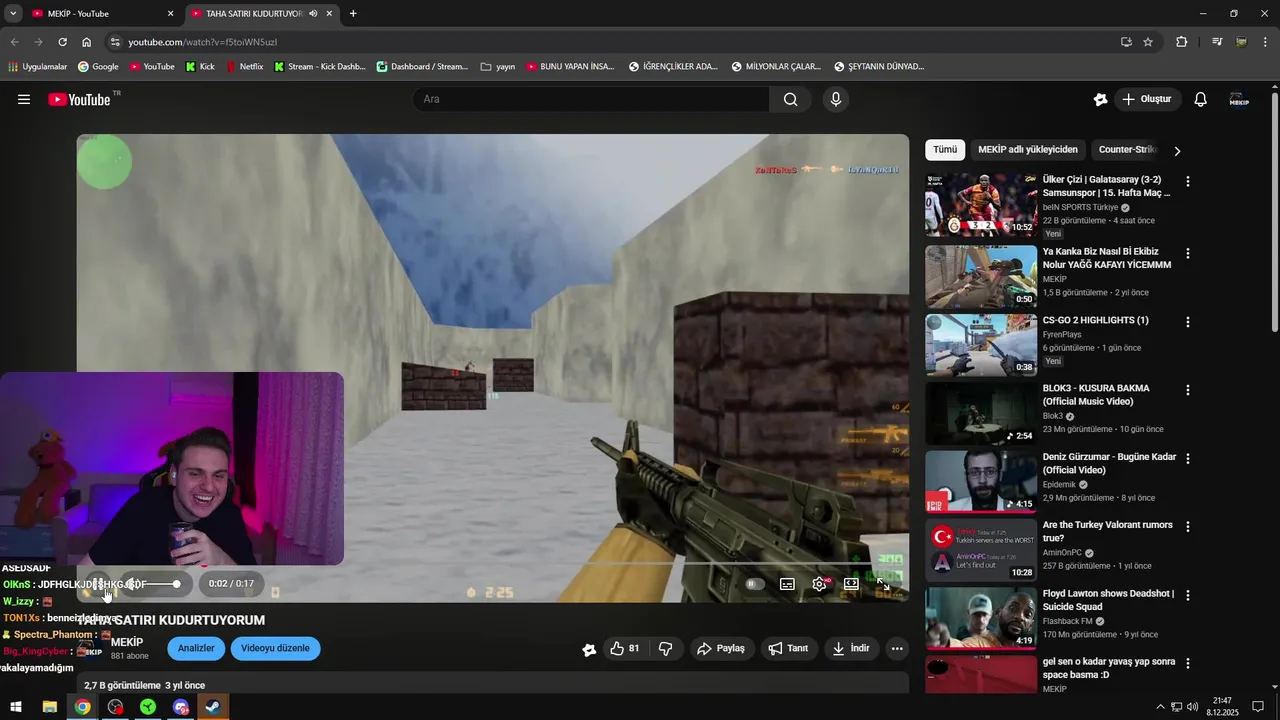Screen dimensions: 1280x720
Task: Toggle subtitles in the video player
Action: click(787, 584)
